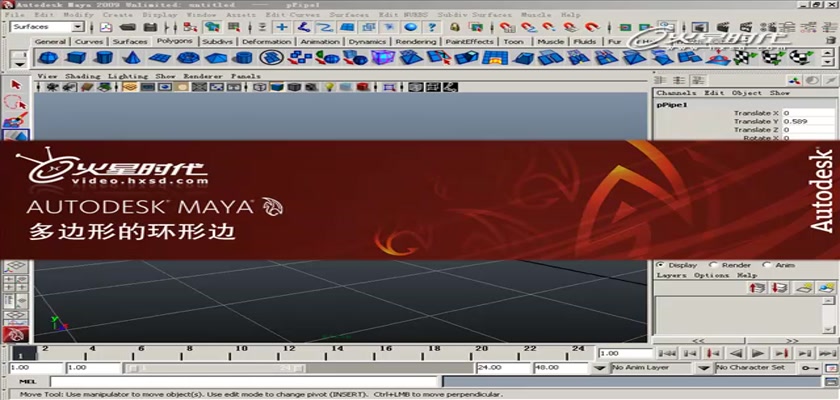Create a polygon cone from shelf

click(x=131, y=57)
